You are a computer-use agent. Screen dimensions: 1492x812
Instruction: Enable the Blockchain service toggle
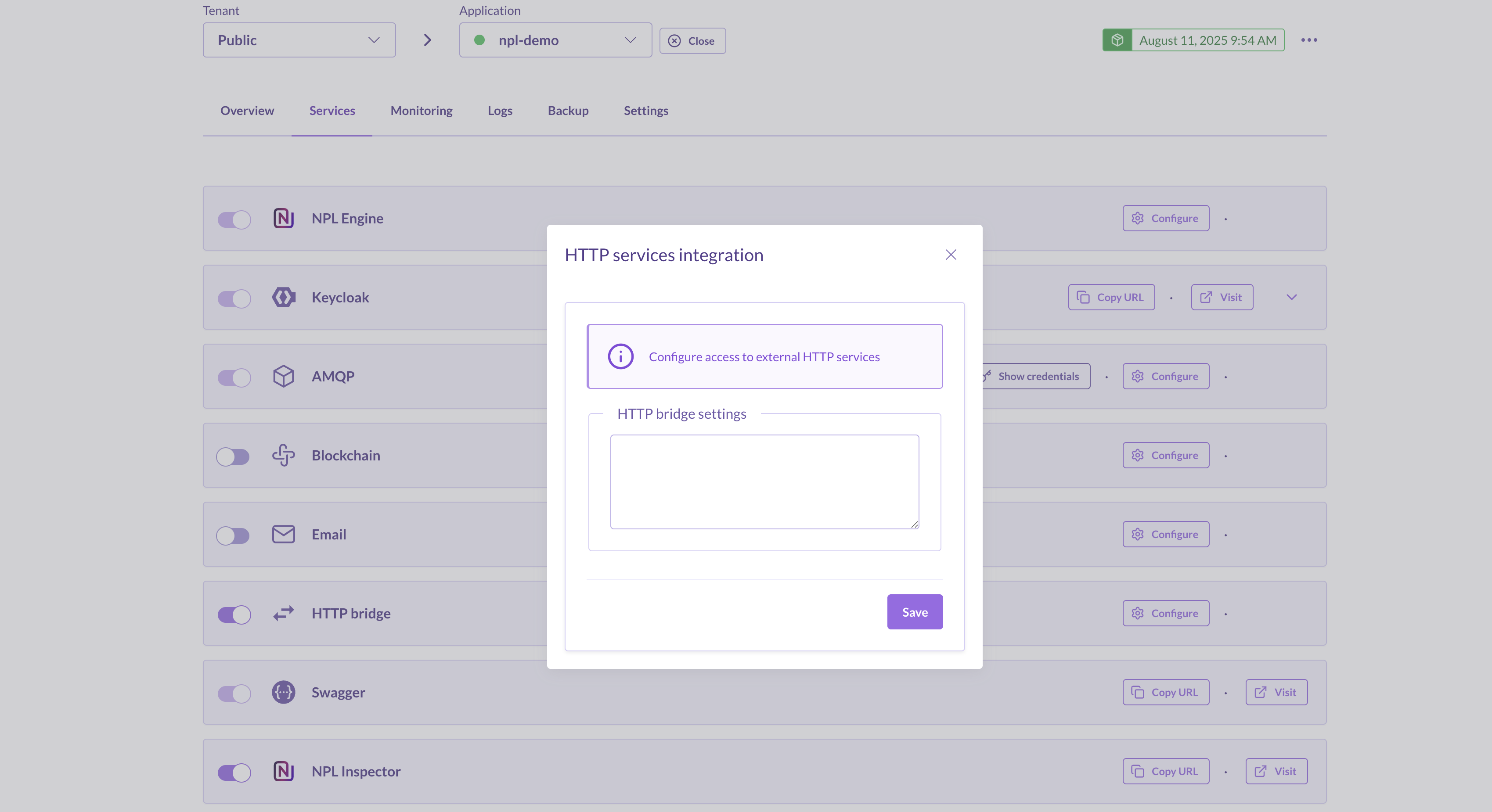(234, 456)
